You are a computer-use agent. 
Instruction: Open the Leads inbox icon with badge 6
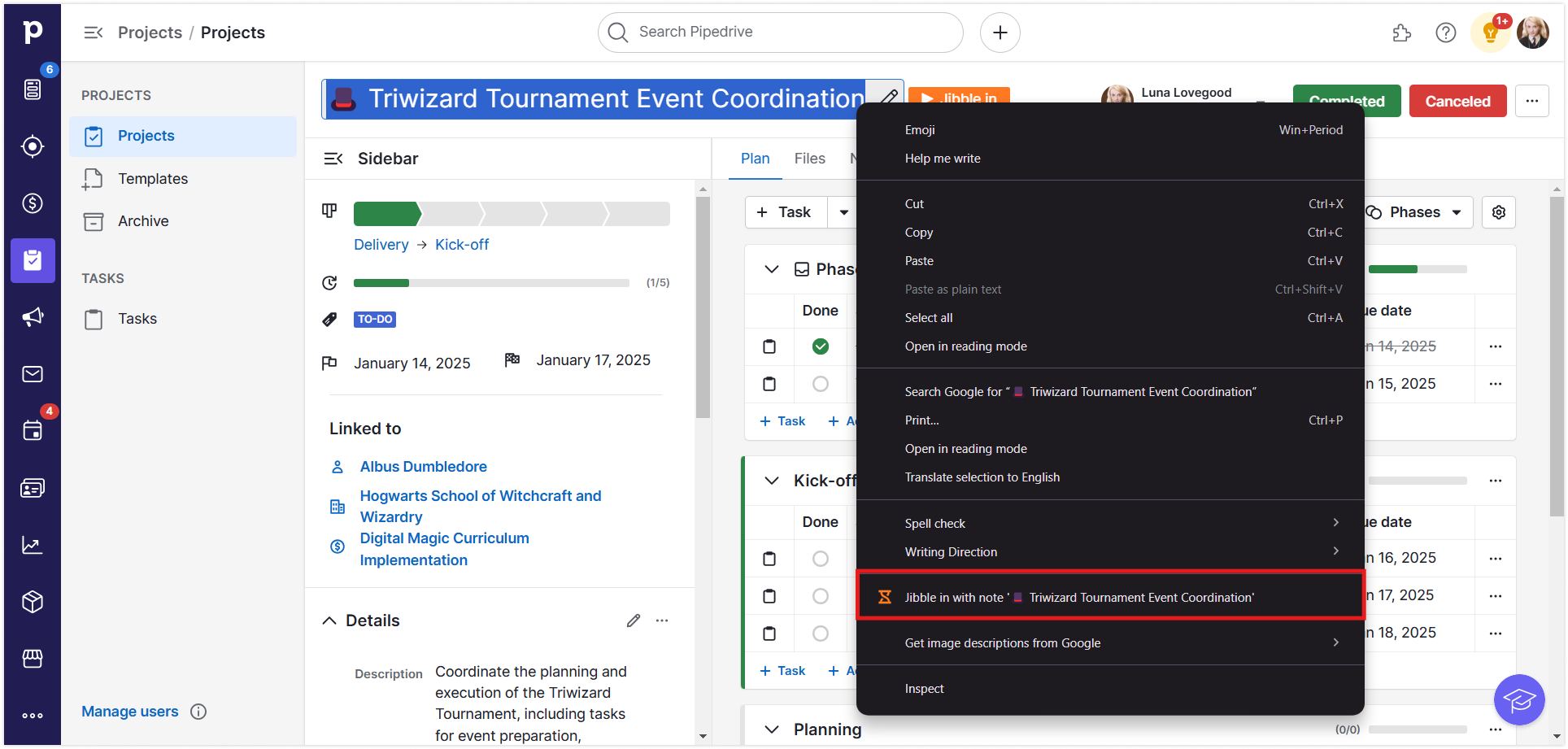[x=33, y=89]
